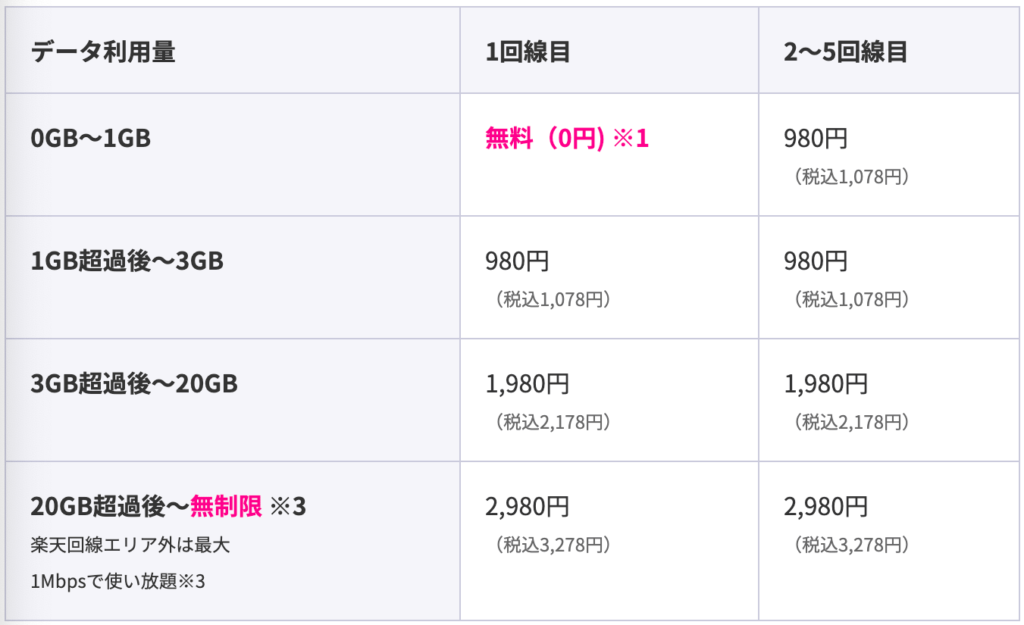Click 税込3,278円 under 2〜5回線目
This screenshot has width=1024, height=625.
[852, 545]
